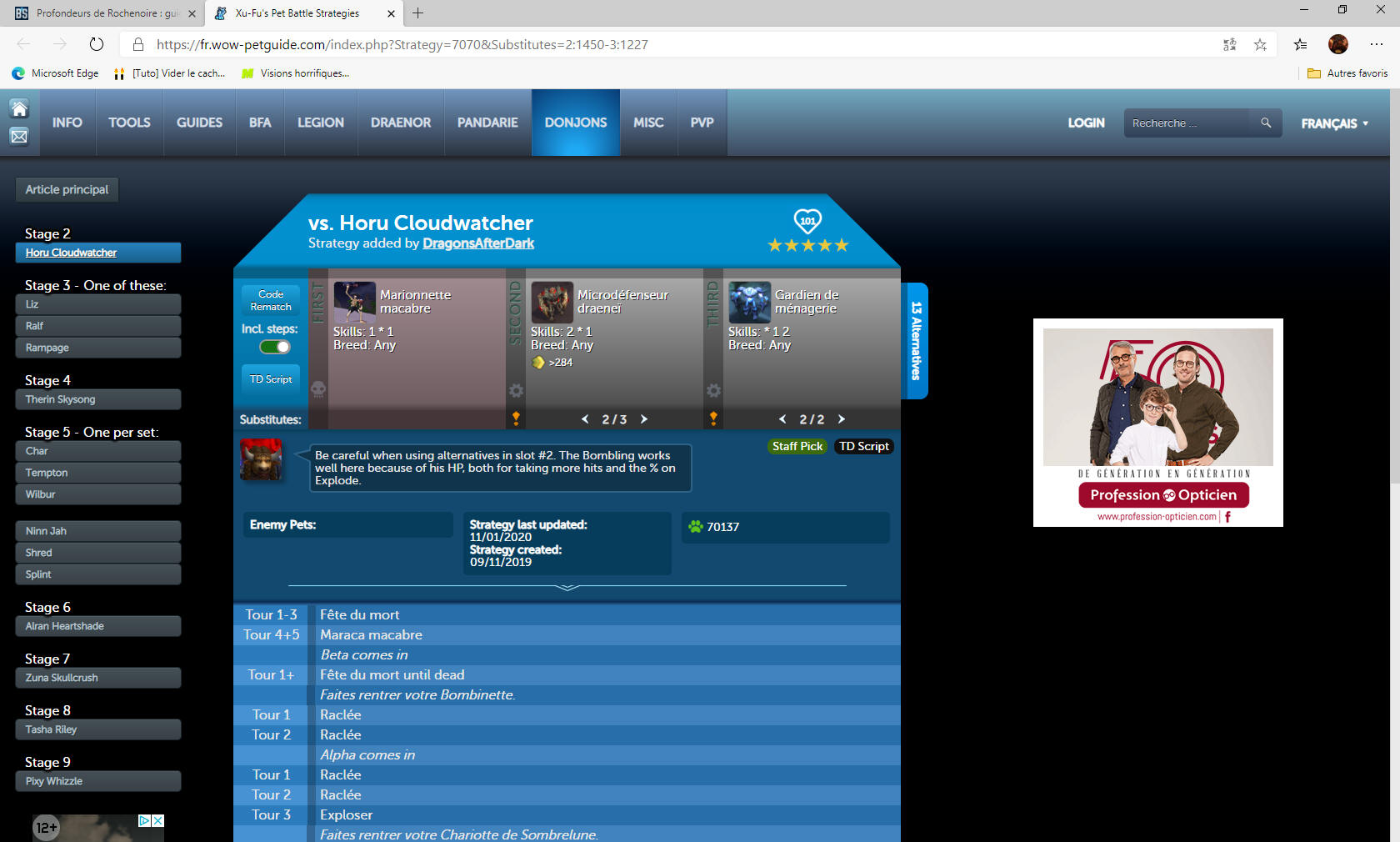Click the Article principal button
Viewport: 1400px width, 842px height.
(67, 189)
